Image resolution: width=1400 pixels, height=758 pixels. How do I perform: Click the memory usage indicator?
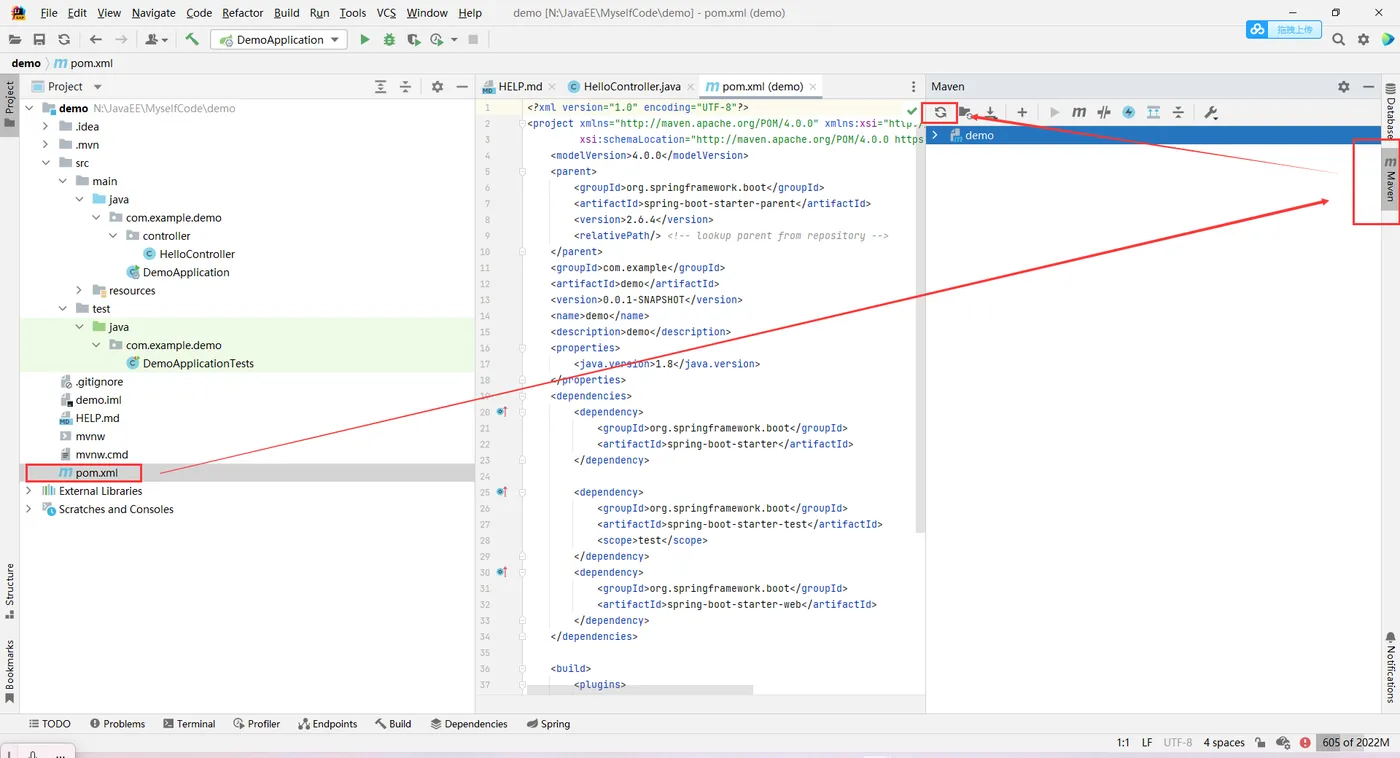1355,743
